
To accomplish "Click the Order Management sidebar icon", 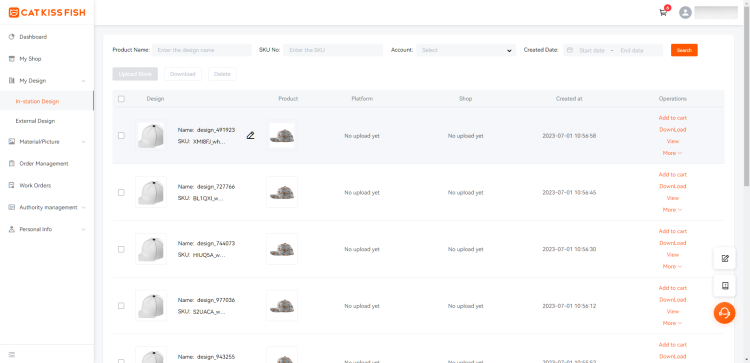I will (12, 164).
